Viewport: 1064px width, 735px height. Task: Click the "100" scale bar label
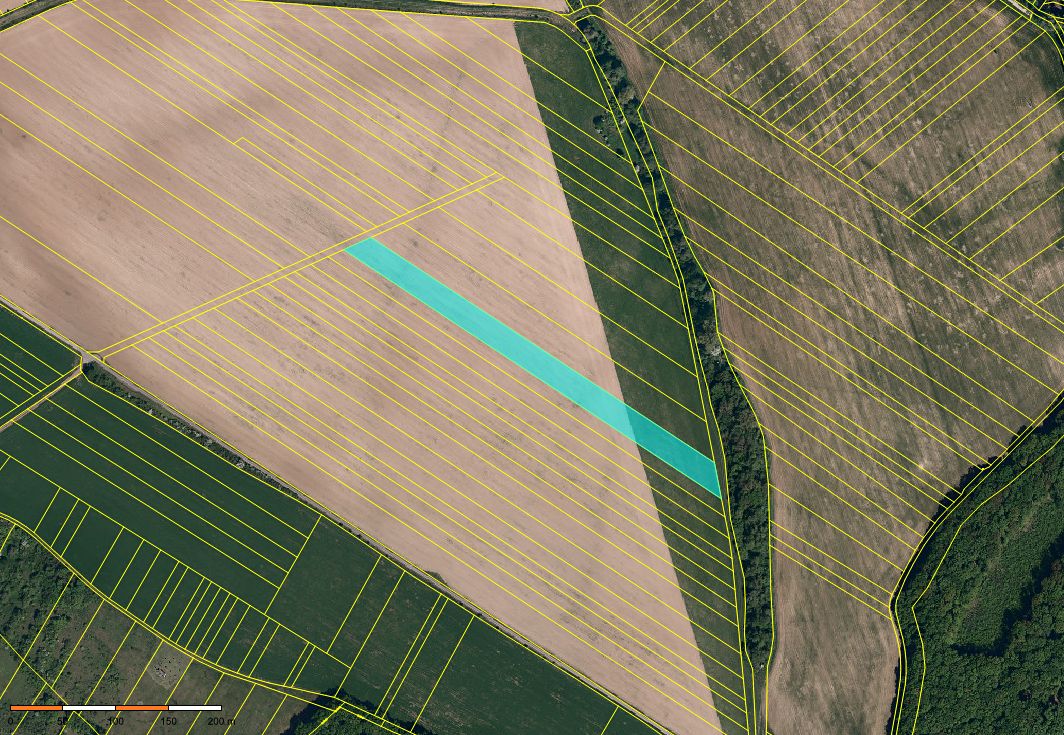click(x=115, y=721)
